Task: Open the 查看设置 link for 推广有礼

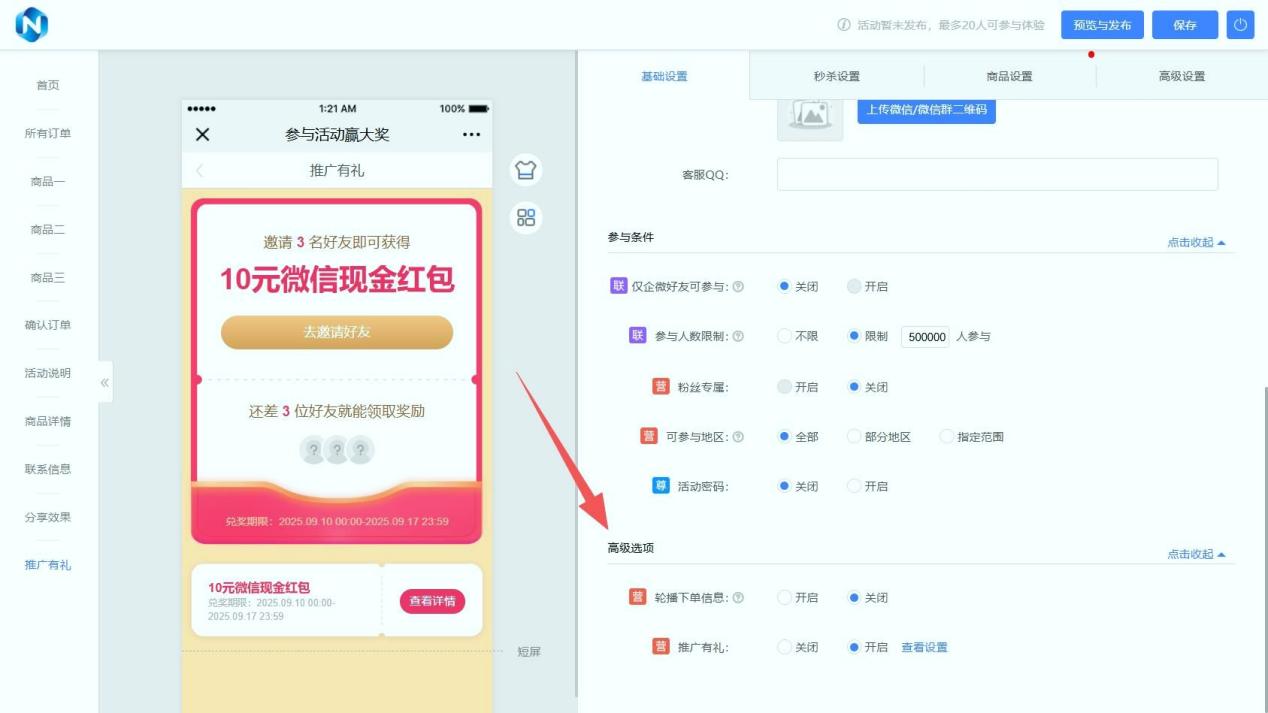Action: (x=924, y=648)
